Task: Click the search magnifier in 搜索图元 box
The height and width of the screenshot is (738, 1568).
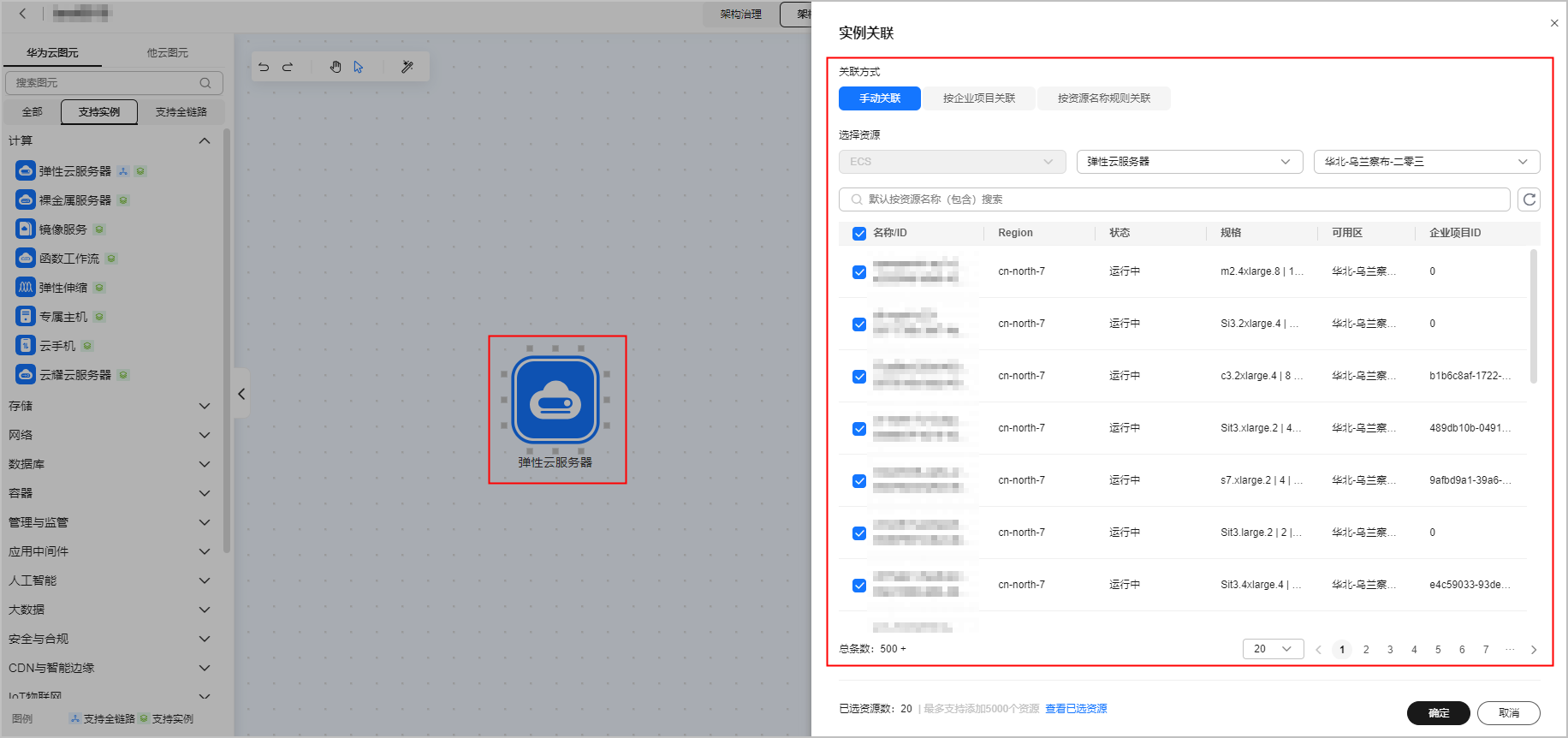Action: point(205,83)
